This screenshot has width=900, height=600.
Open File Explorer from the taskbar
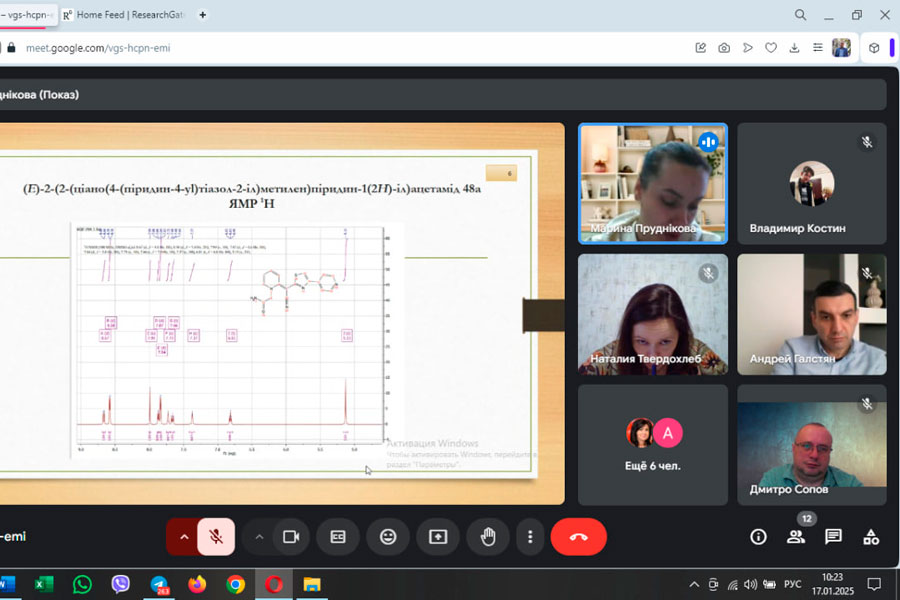312,584
